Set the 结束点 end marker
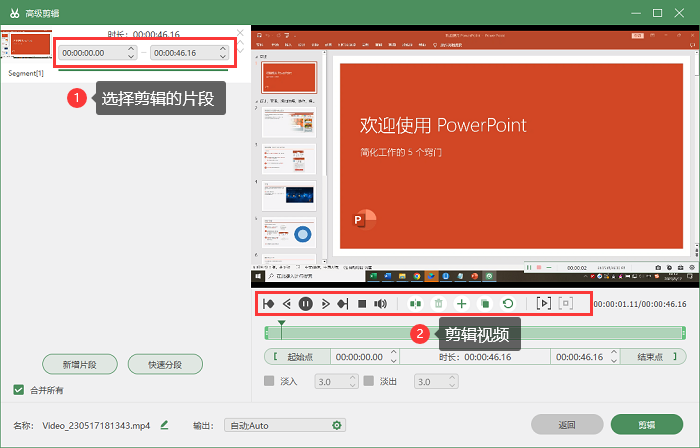The image size is (700, 448). 653,357
